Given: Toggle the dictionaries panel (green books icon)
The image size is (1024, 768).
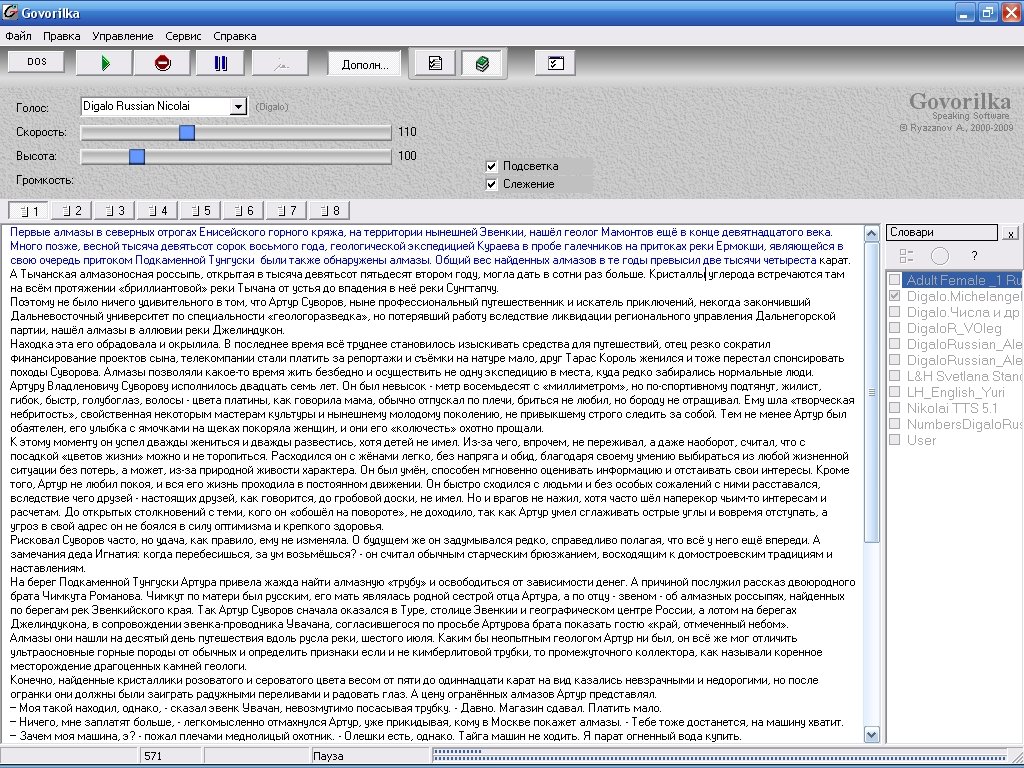Looking at the screenshot, I should click(x=482, y=63).
